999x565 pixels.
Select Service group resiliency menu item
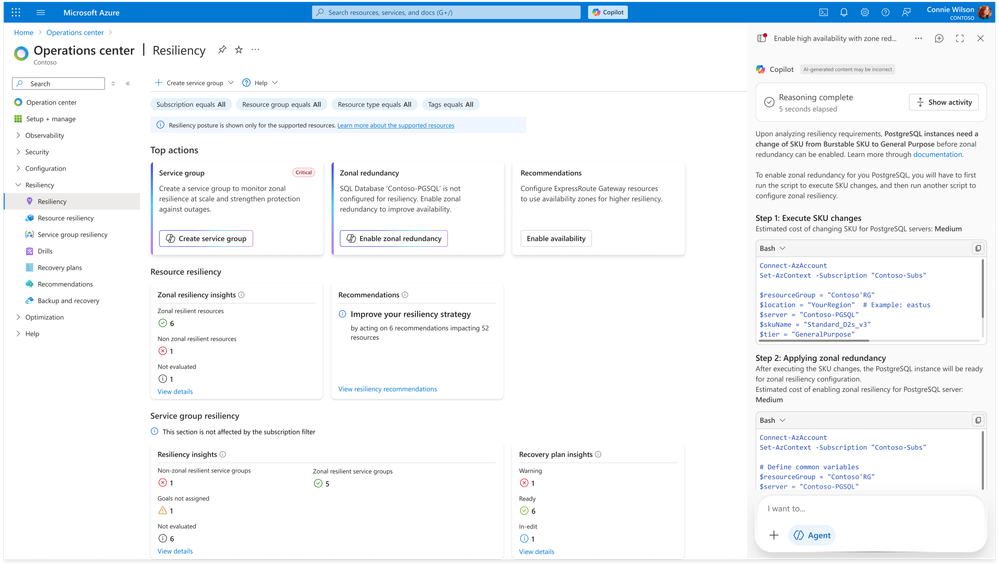(x=72, y=235)
